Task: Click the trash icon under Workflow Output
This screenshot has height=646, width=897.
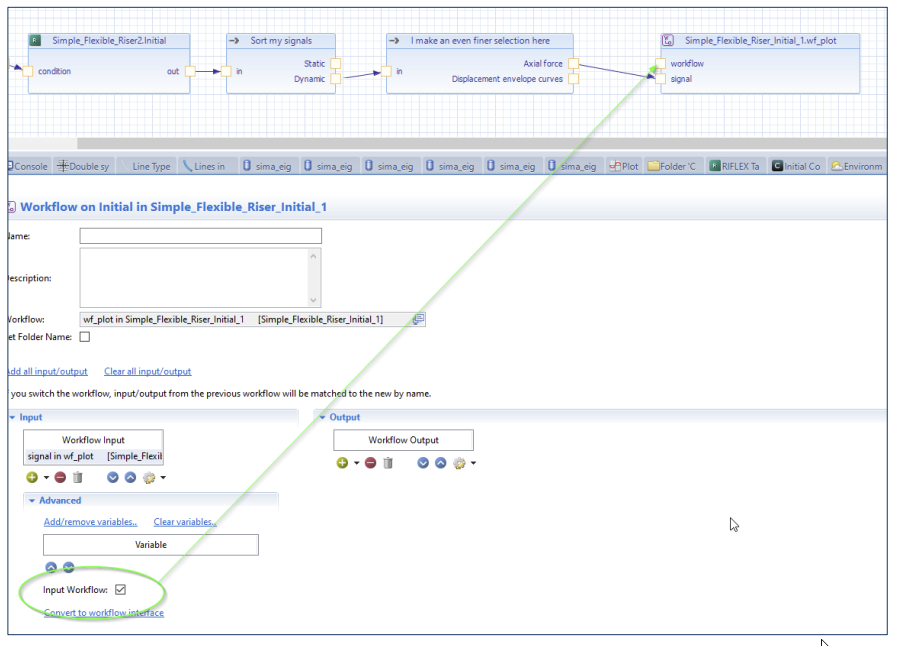Action: (x=388, y=463)
